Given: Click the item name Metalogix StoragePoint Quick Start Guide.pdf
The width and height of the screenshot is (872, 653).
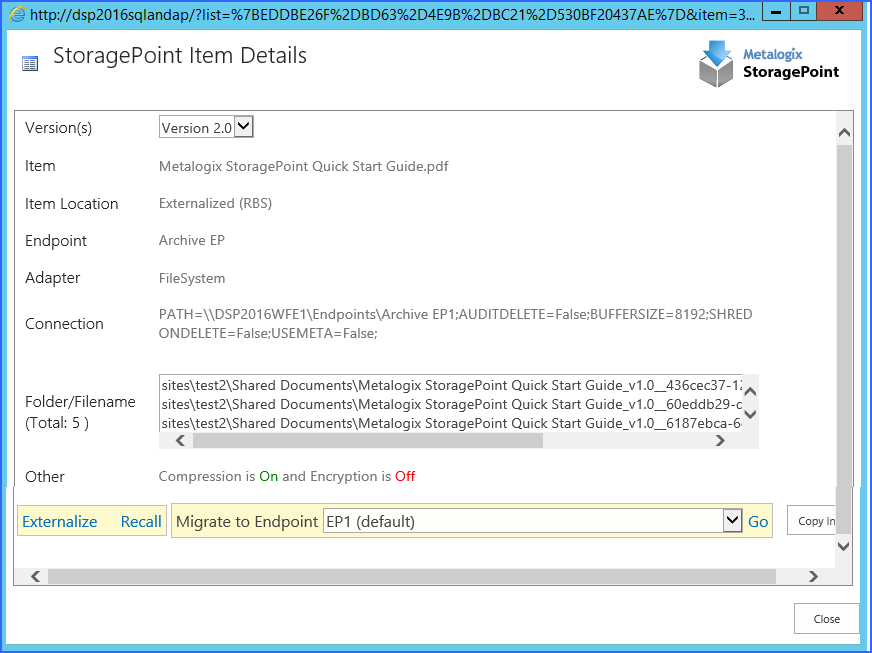Looking at the screenshot, I should pos(304,166).
